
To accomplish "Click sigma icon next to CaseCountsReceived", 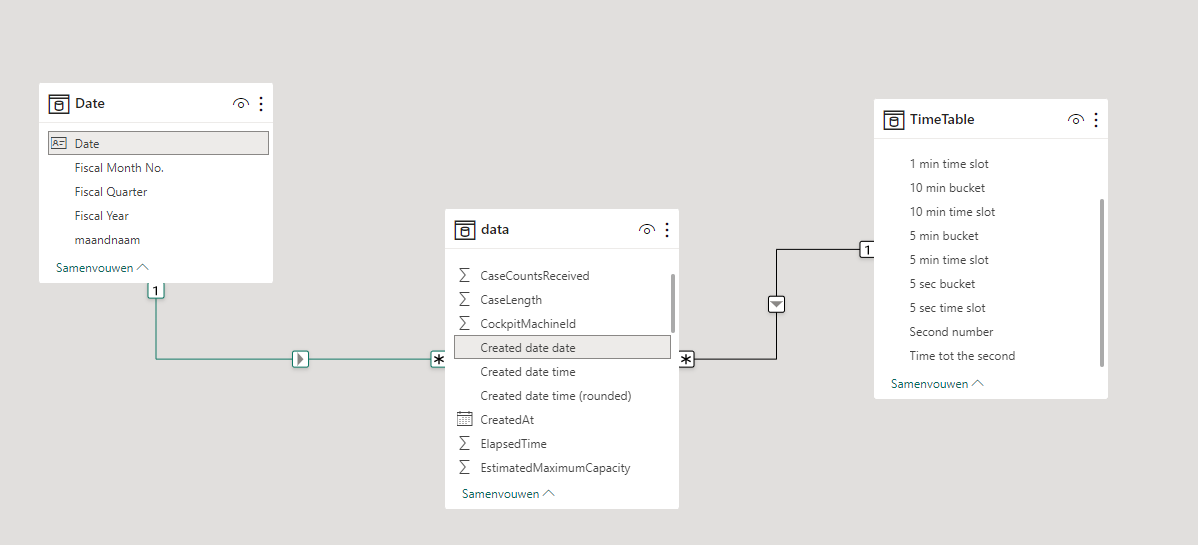I will click(465, 276).
